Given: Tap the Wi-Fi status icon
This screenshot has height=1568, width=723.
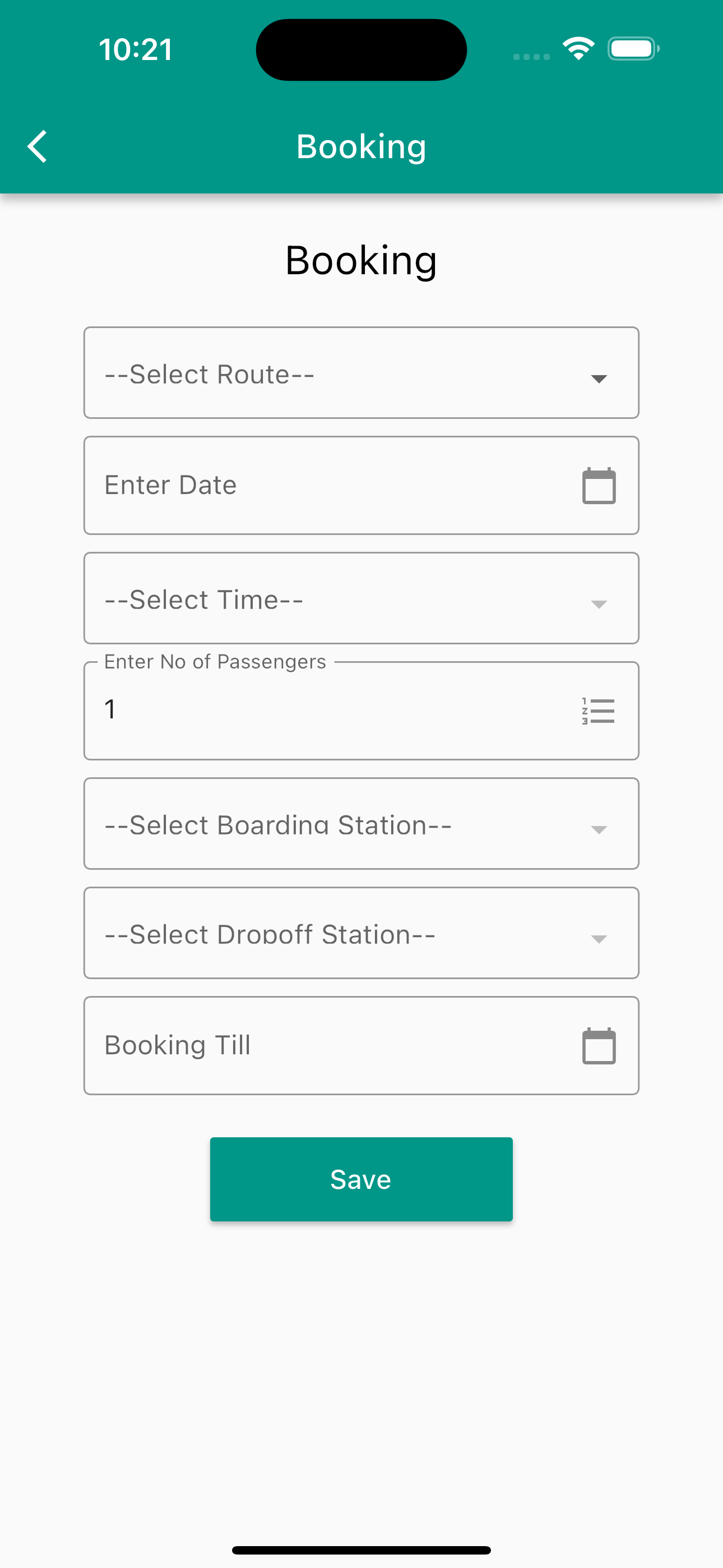Looking at the screenshot, I should (x=578, y=49).
